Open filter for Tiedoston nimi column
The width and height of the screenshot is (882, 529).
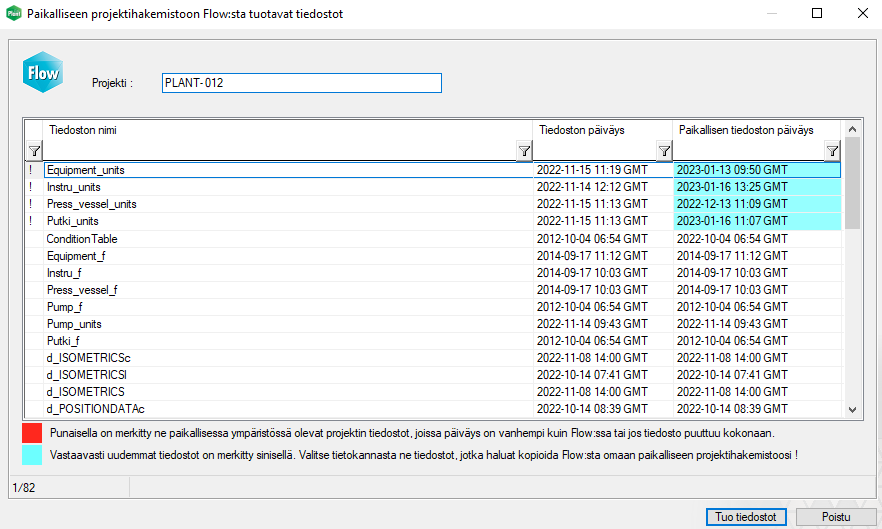524,151
